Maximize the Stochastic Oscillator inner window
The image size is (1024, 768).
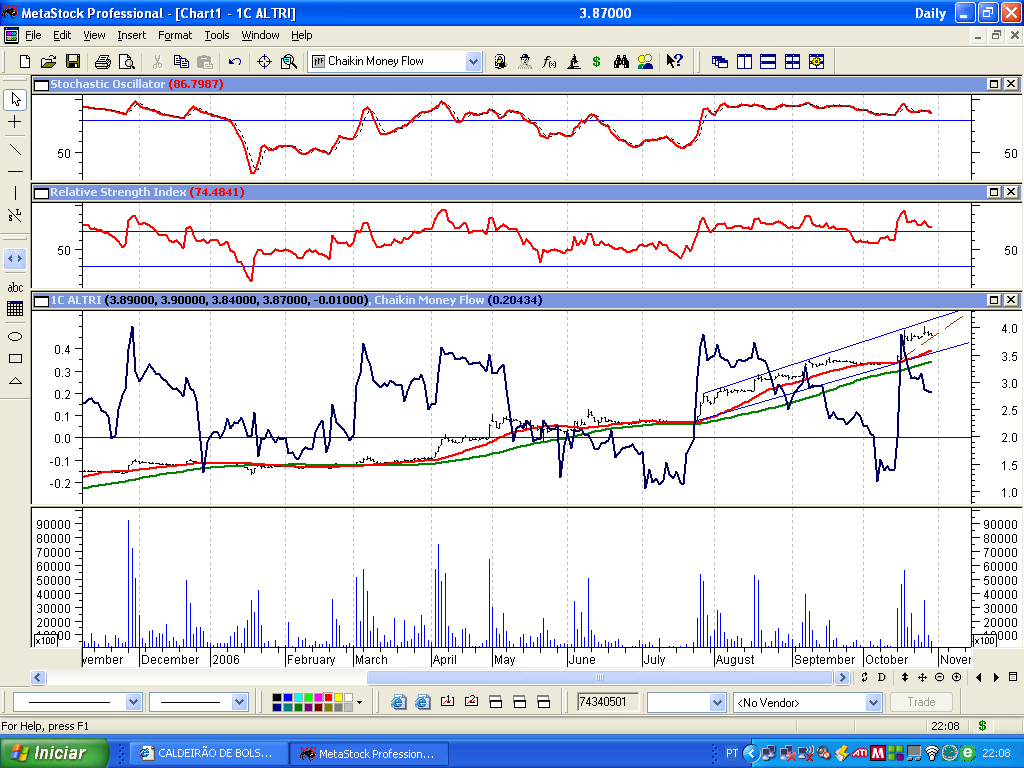pos(994,84)
